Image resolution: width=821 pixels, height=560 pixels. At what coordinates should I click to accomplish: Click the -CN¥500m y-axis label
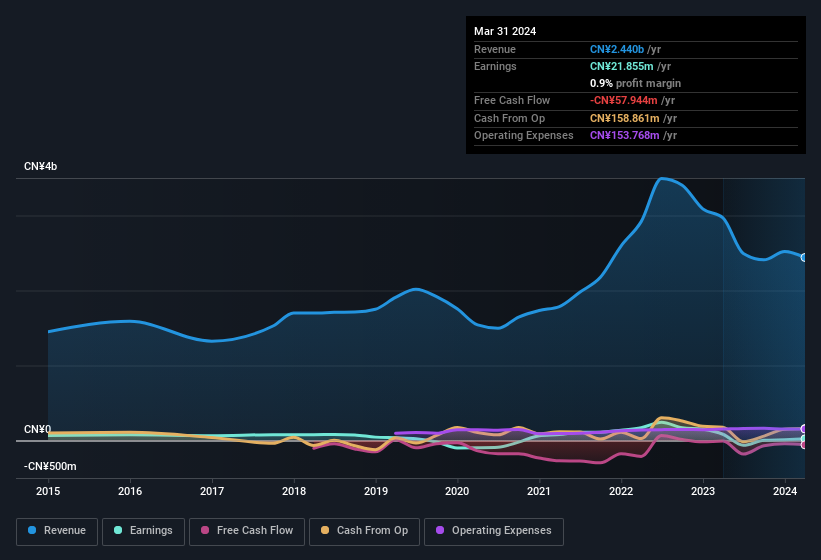50,466
